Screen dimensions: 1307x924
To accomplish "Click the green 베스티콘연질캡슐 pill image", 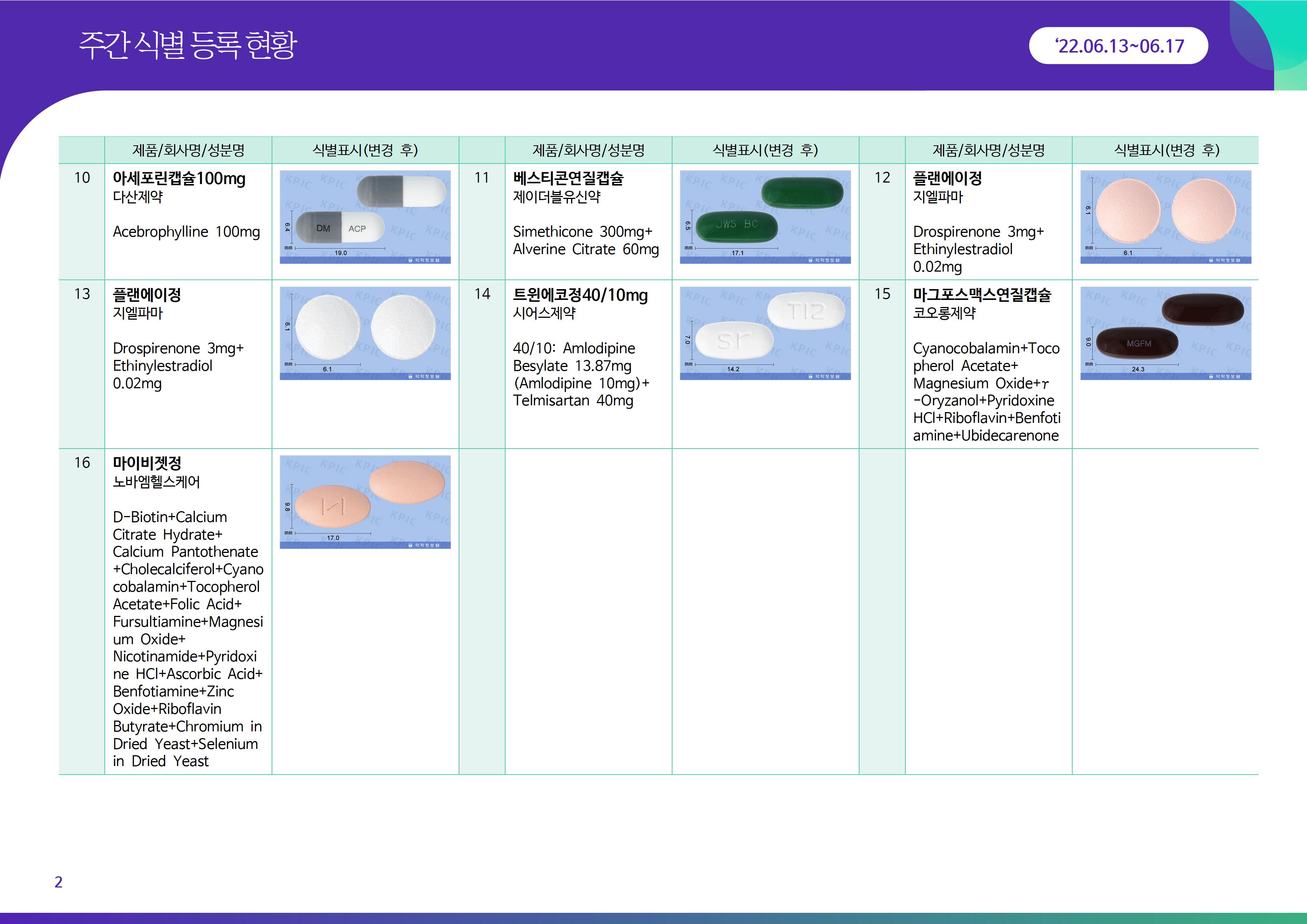I will click(x=765, y=217).
